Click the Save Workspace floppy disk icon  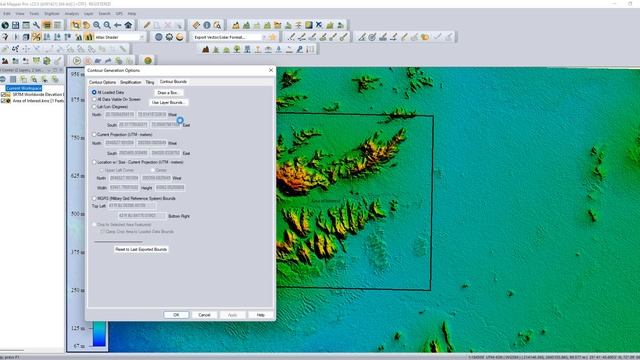[x=16, y=25]
